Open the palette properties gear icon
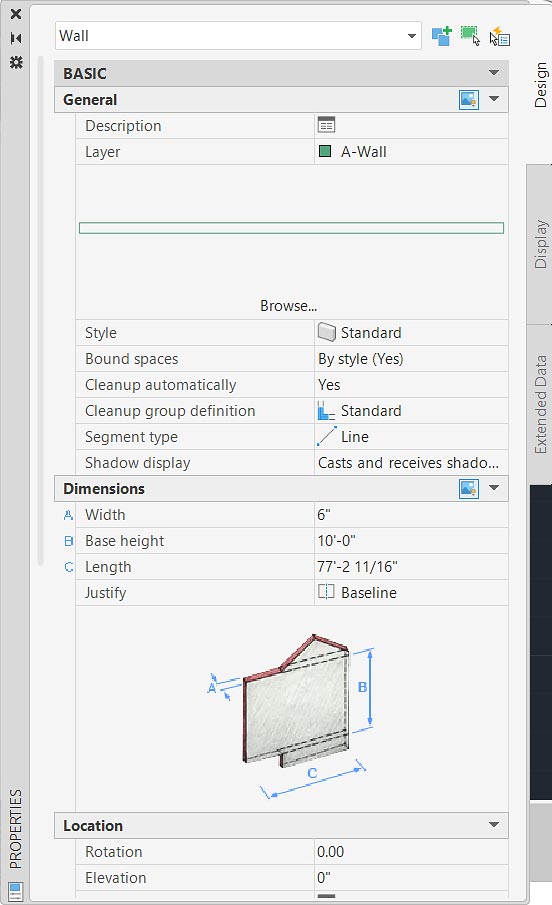This screenshot has width=552, height=905. pos(16,62)
